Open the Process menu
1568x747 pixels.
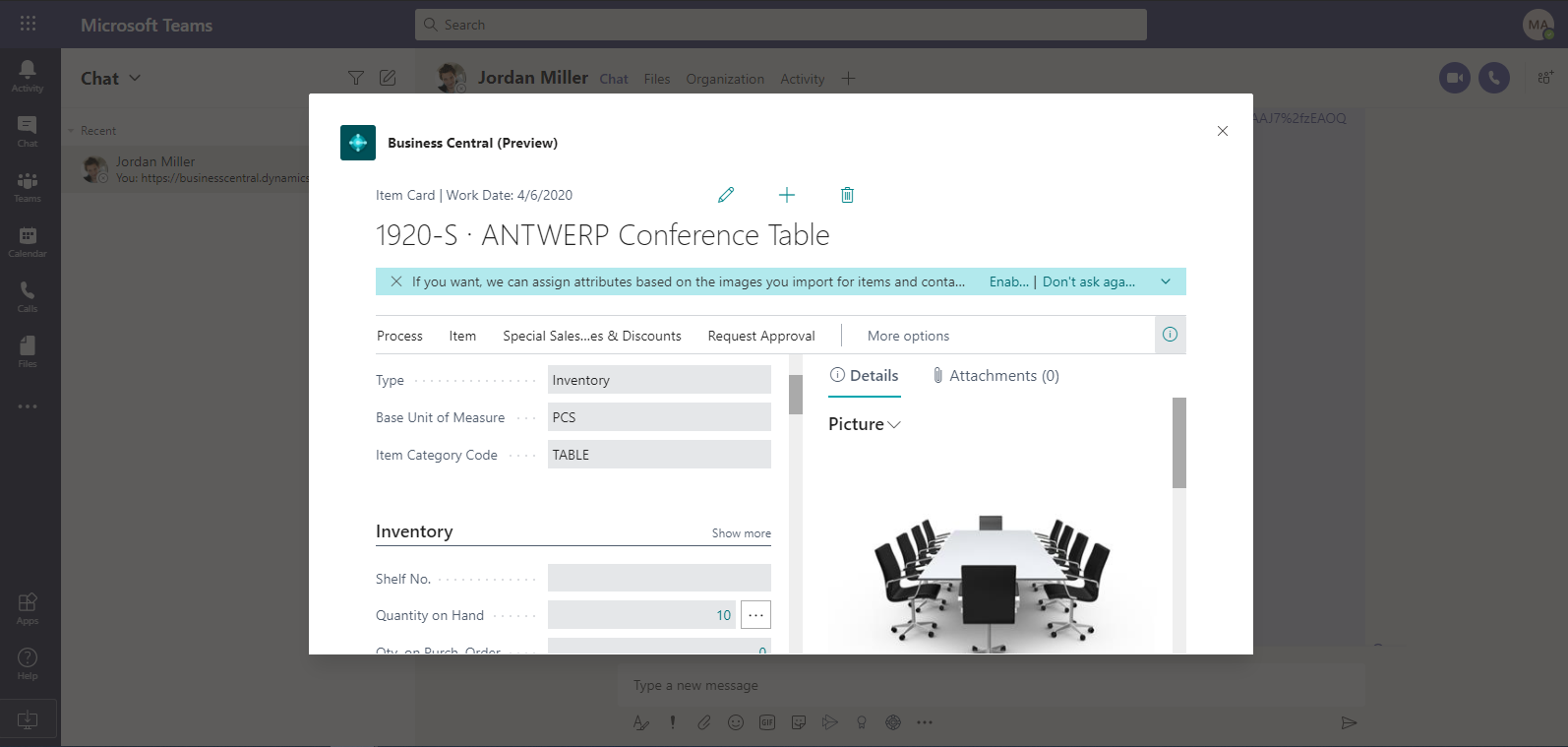pyautogui.click(x=399, y=336)
